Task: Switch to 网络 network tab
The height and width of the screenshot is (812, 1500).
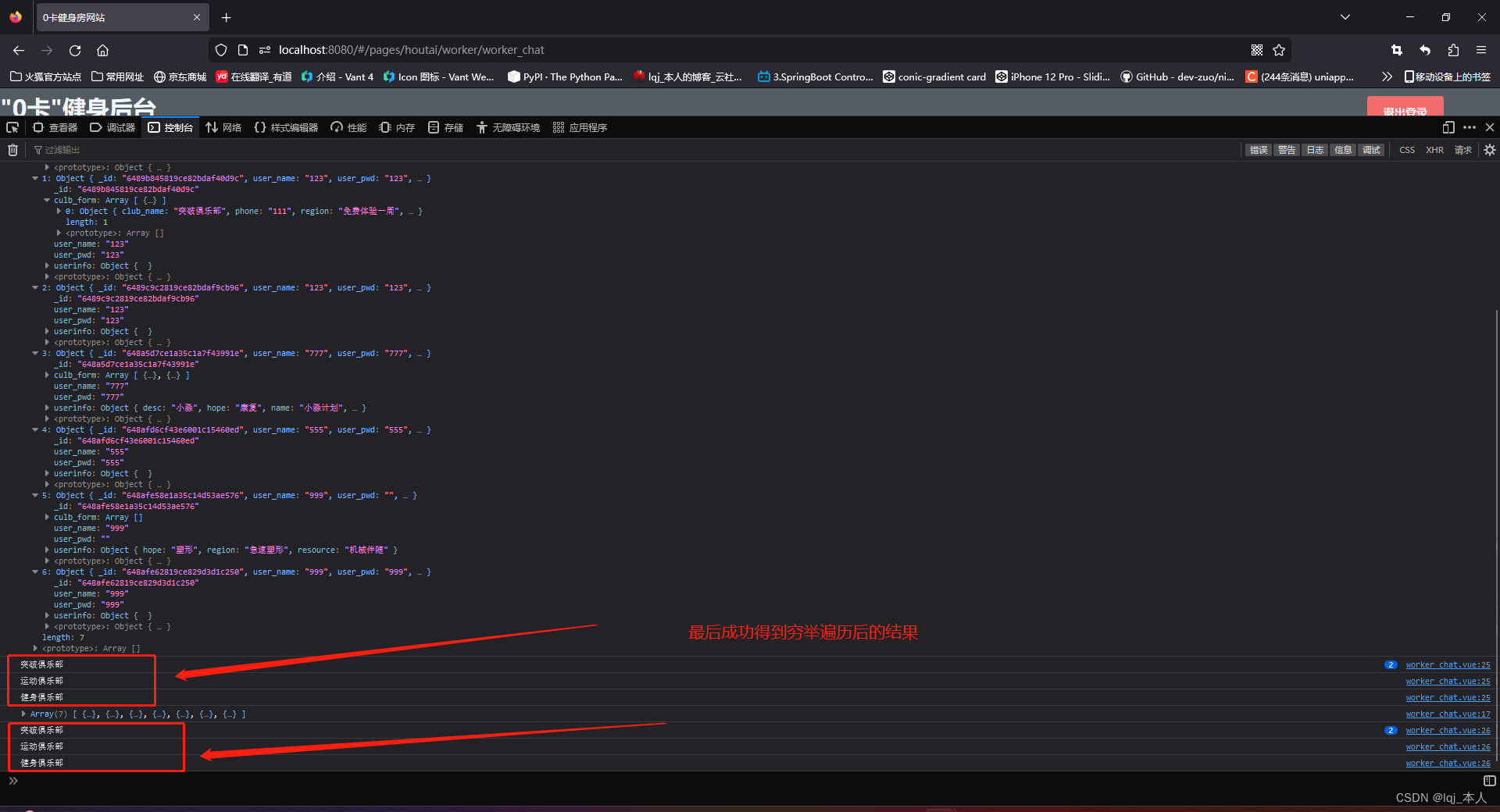Action: (223, 127)
